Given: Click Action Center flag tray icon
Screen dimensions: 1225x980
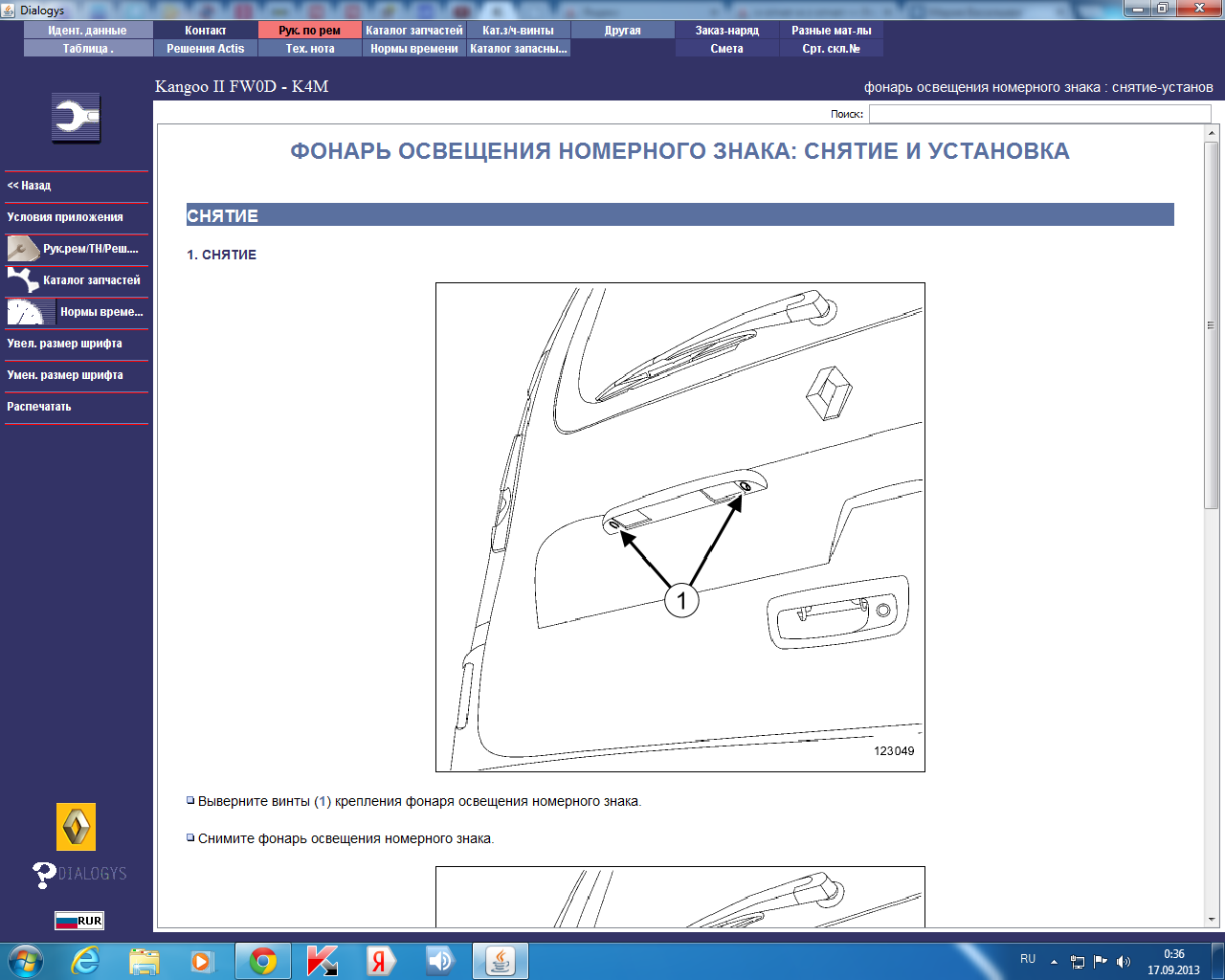Looking at the screenshot, I should tap(1101, 962).
